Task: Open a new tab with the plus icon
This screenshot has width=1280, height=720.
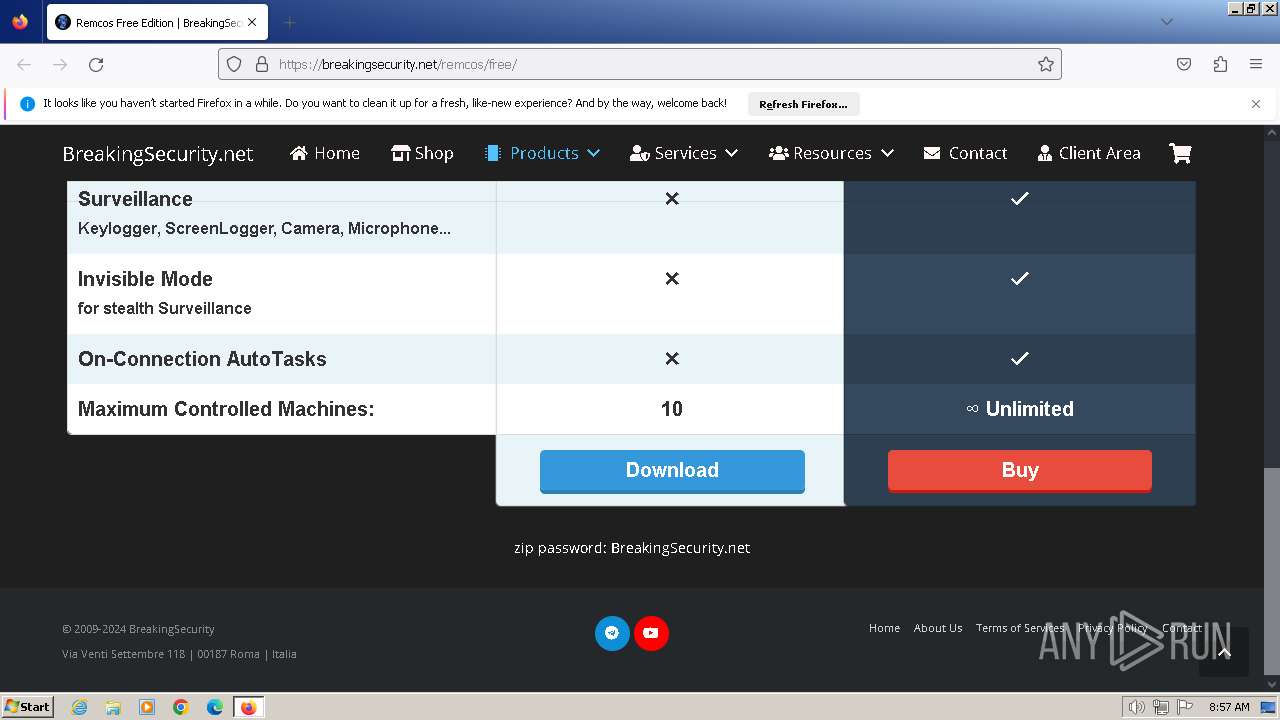Action: pos(289,22)
